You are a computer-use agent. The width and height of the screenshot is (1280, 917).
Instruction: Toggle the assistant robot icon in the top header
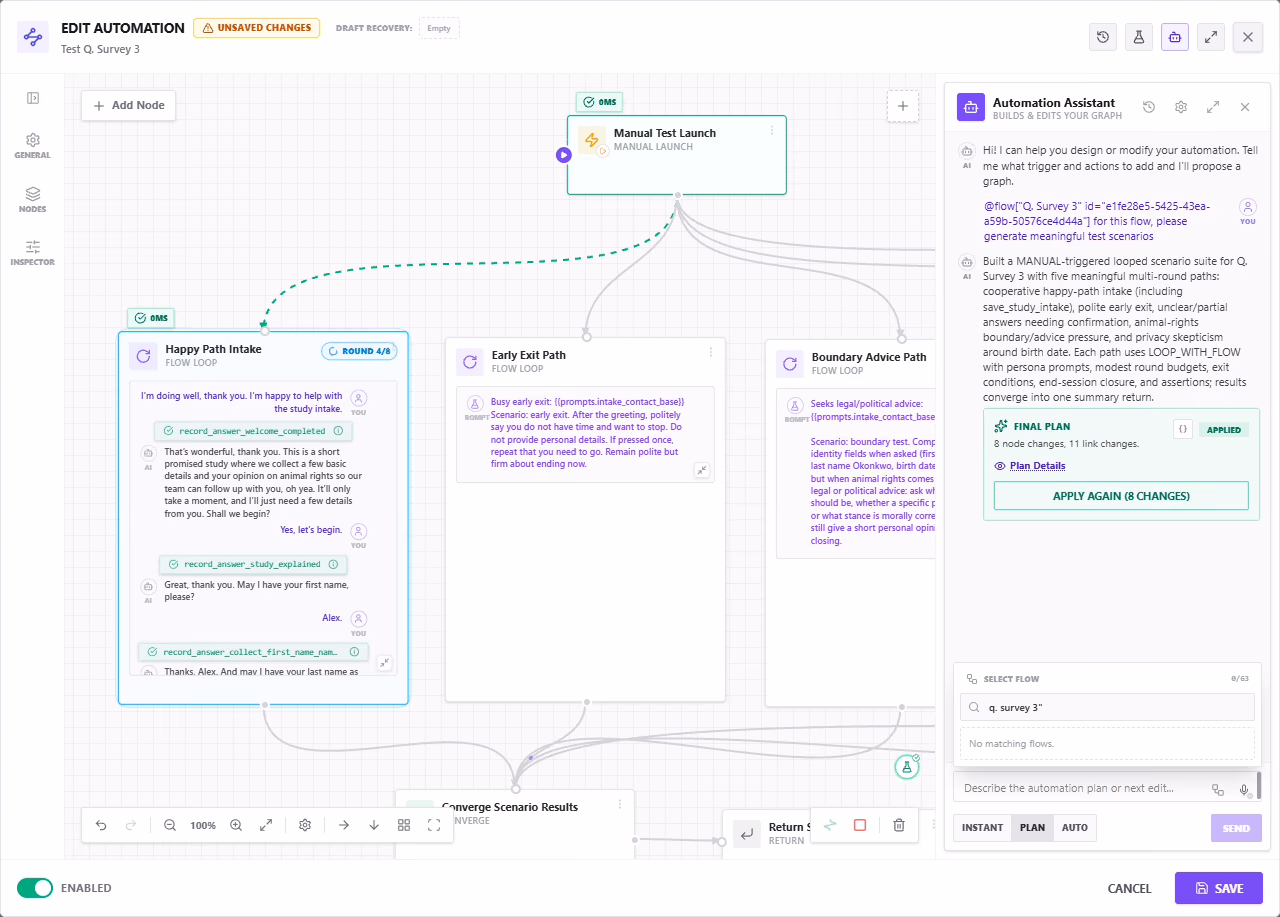click(1175, 37)
